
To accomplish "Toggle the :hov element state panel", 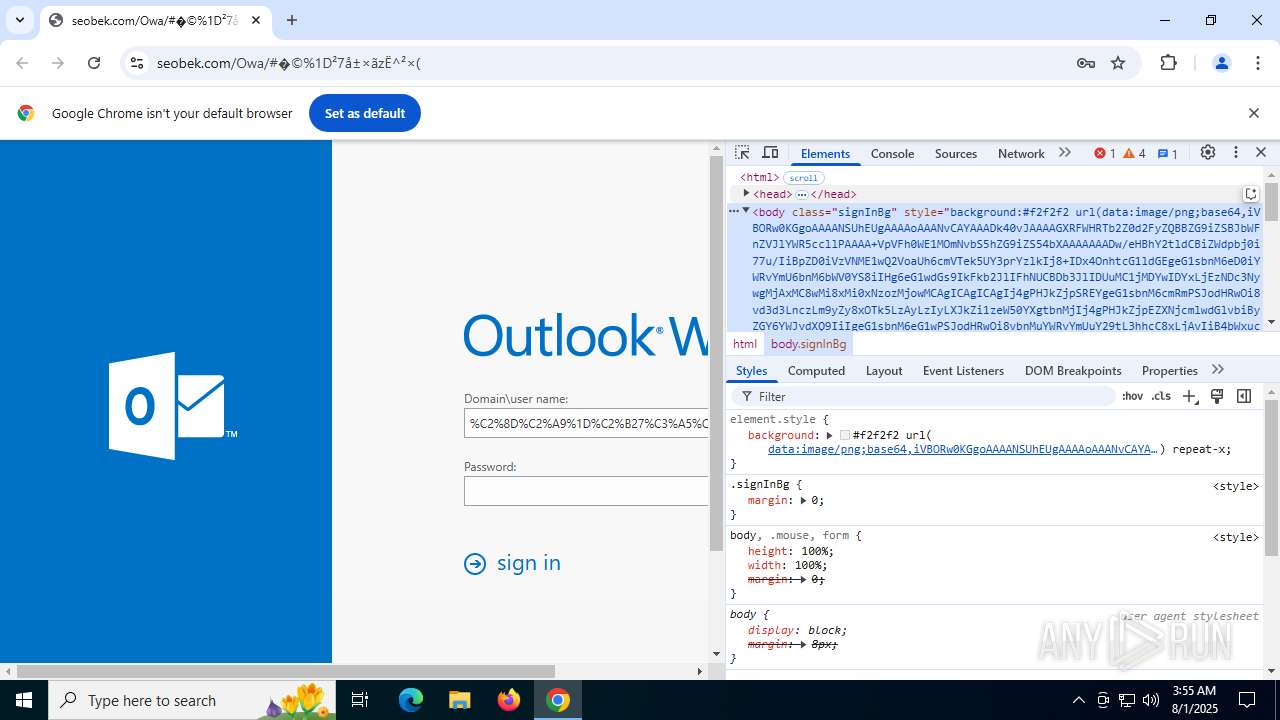I will (x=1132, y=396).
